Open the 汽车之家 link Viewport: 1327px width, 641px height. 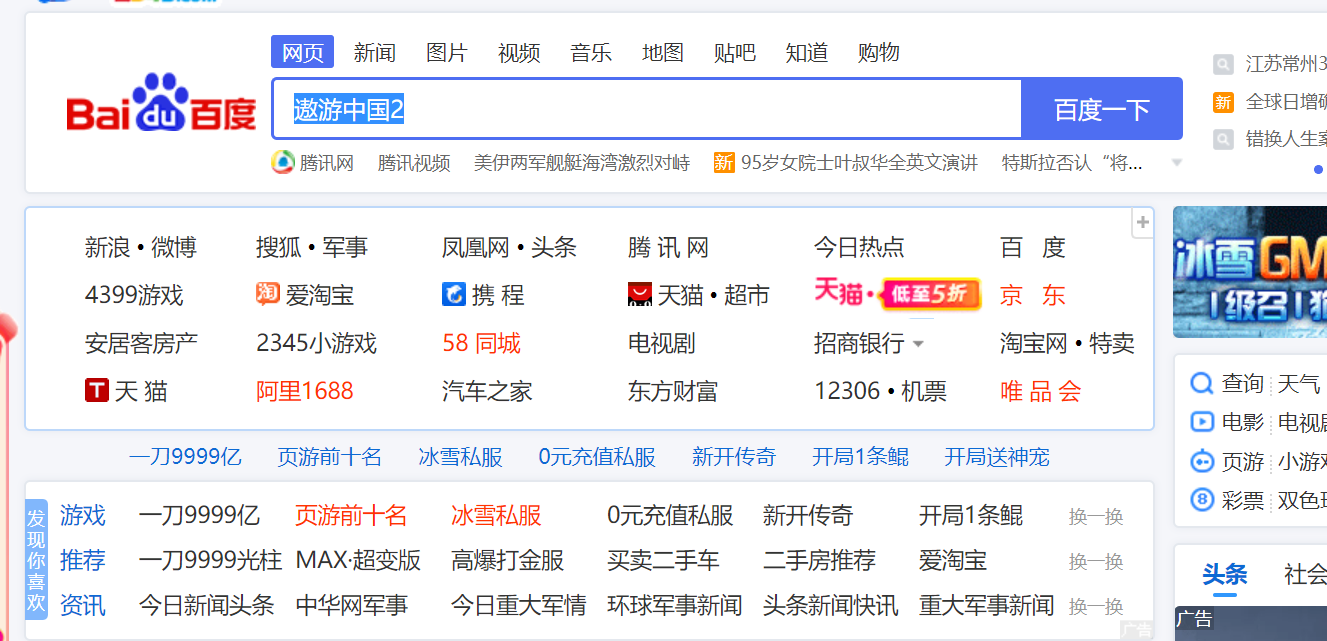tap(487, 391)
